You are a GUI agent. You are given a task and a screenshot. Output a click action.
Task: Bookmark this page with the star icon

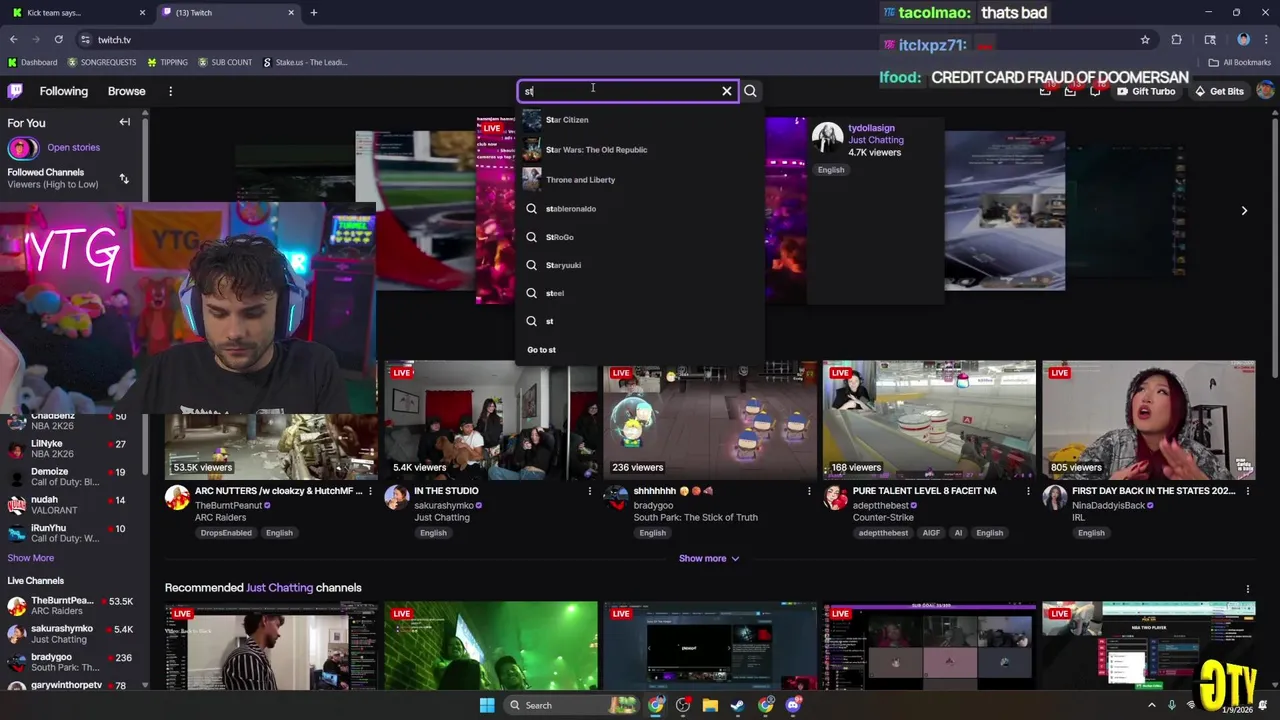click(1145, 40)
